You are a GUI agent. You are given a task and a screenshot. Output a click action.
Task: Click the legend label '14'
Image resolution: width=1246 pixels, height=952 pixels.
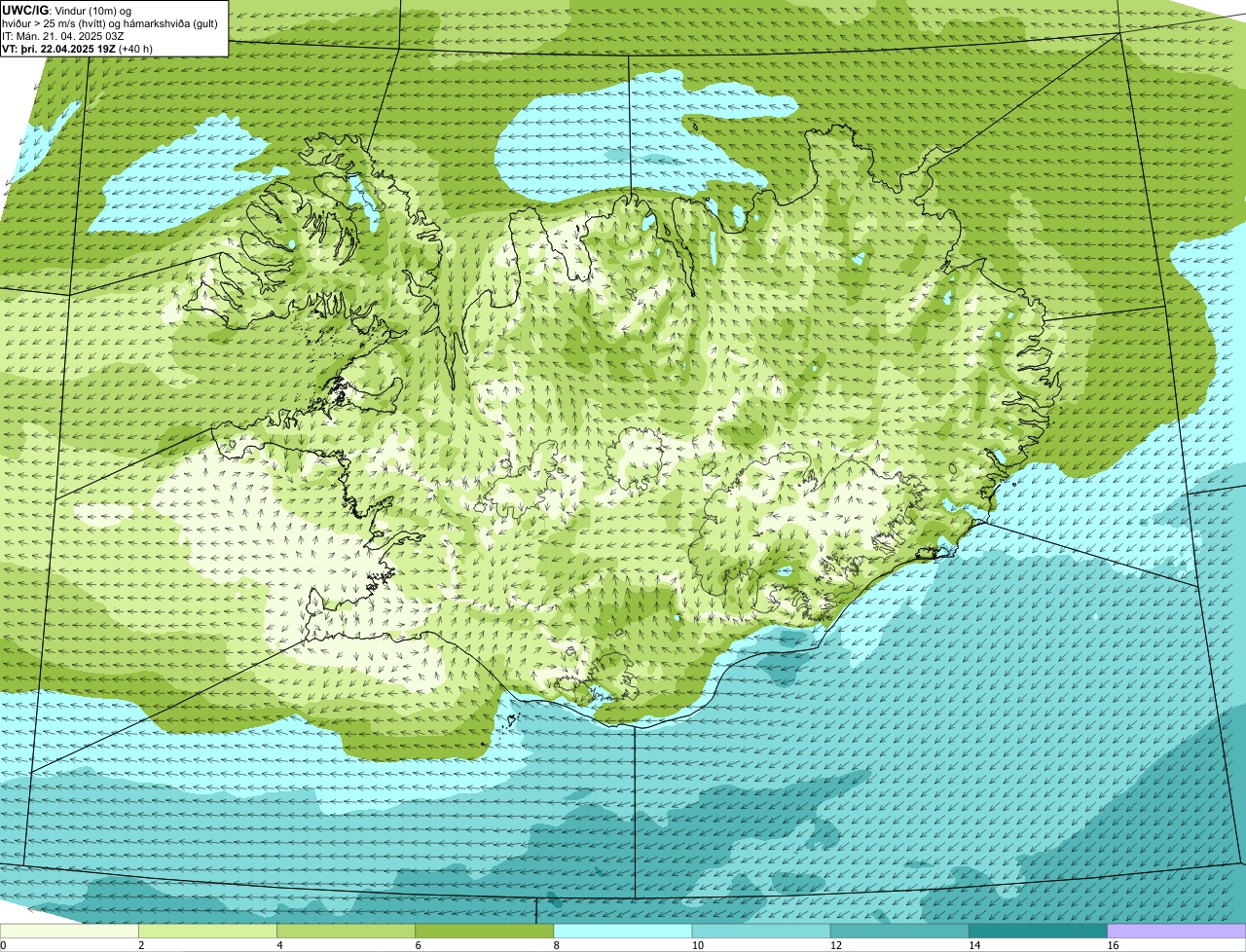[x=974, y=945]
